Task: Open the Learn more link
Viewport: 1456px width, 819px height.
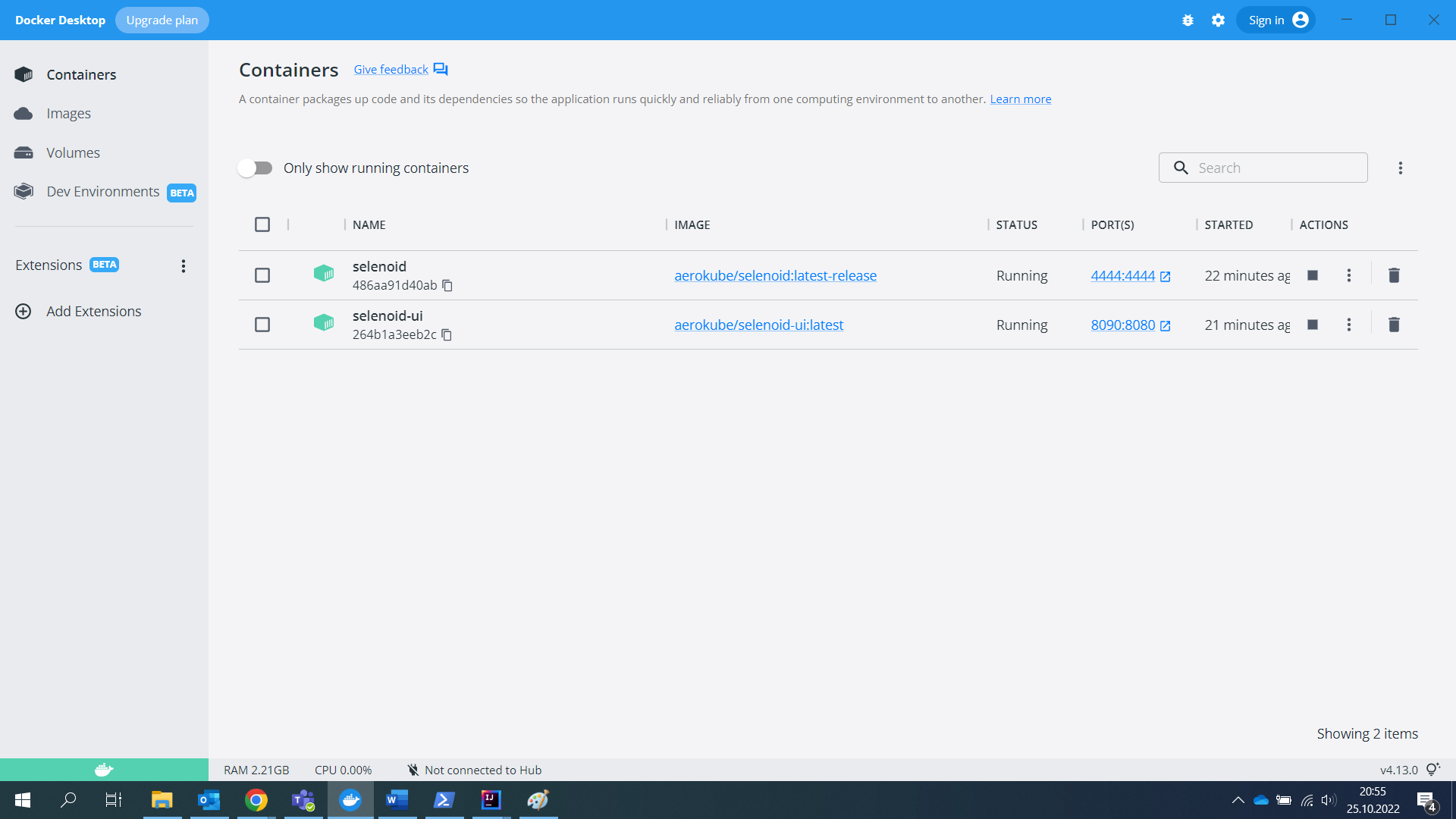Action: tap(1021, 99)
